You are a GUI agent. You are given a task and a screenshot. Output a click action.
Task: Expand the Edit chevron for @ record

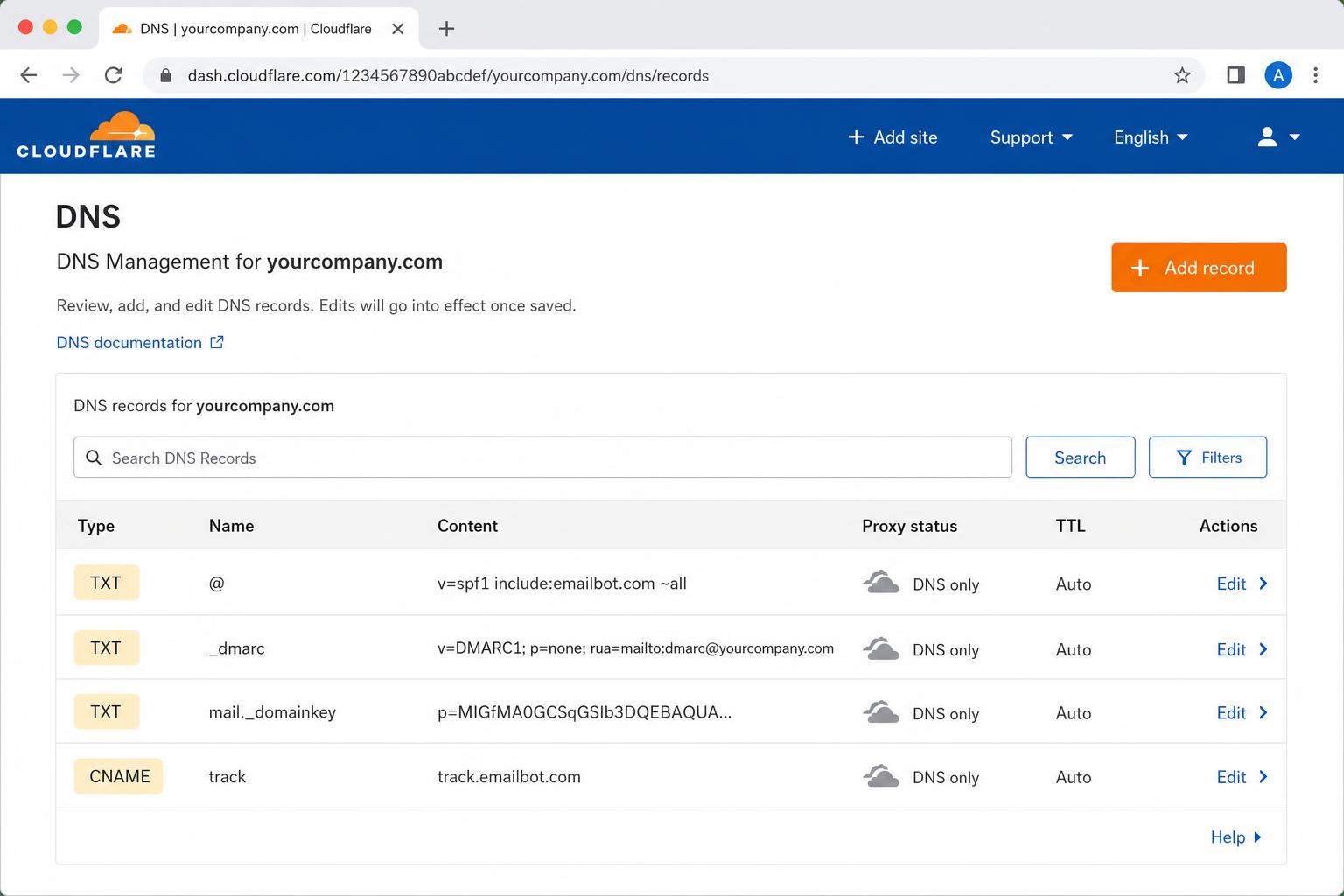tap(1263, 584)
